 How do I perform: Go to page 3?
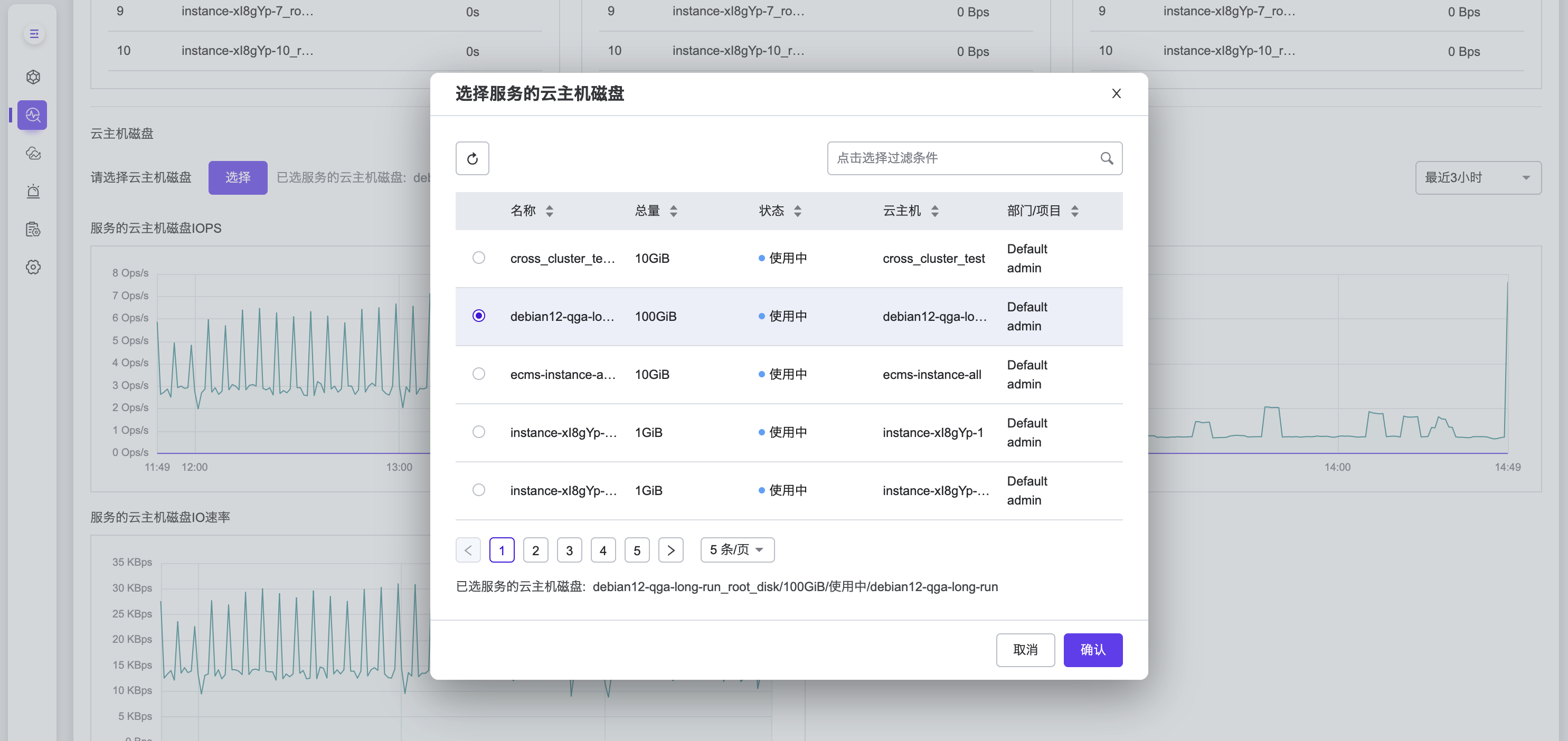tap(569, 550)
